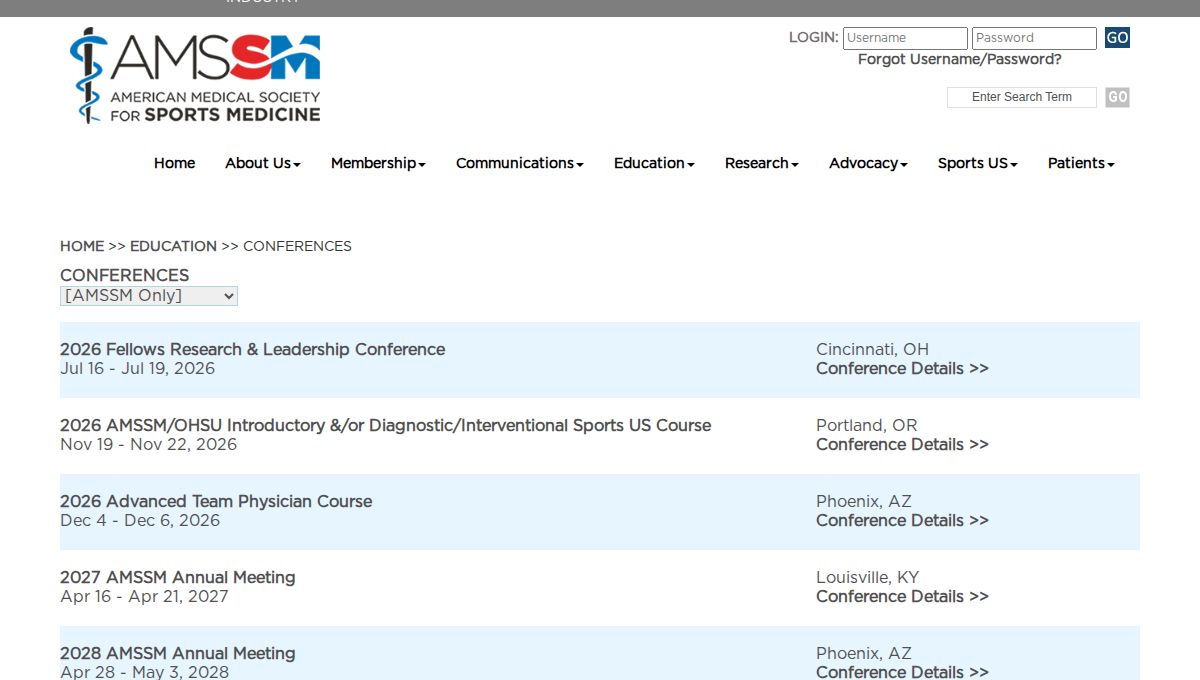
Task: Open the [AMSSM Only] conference filter dropdown
Action: click(x=149, y=296)
